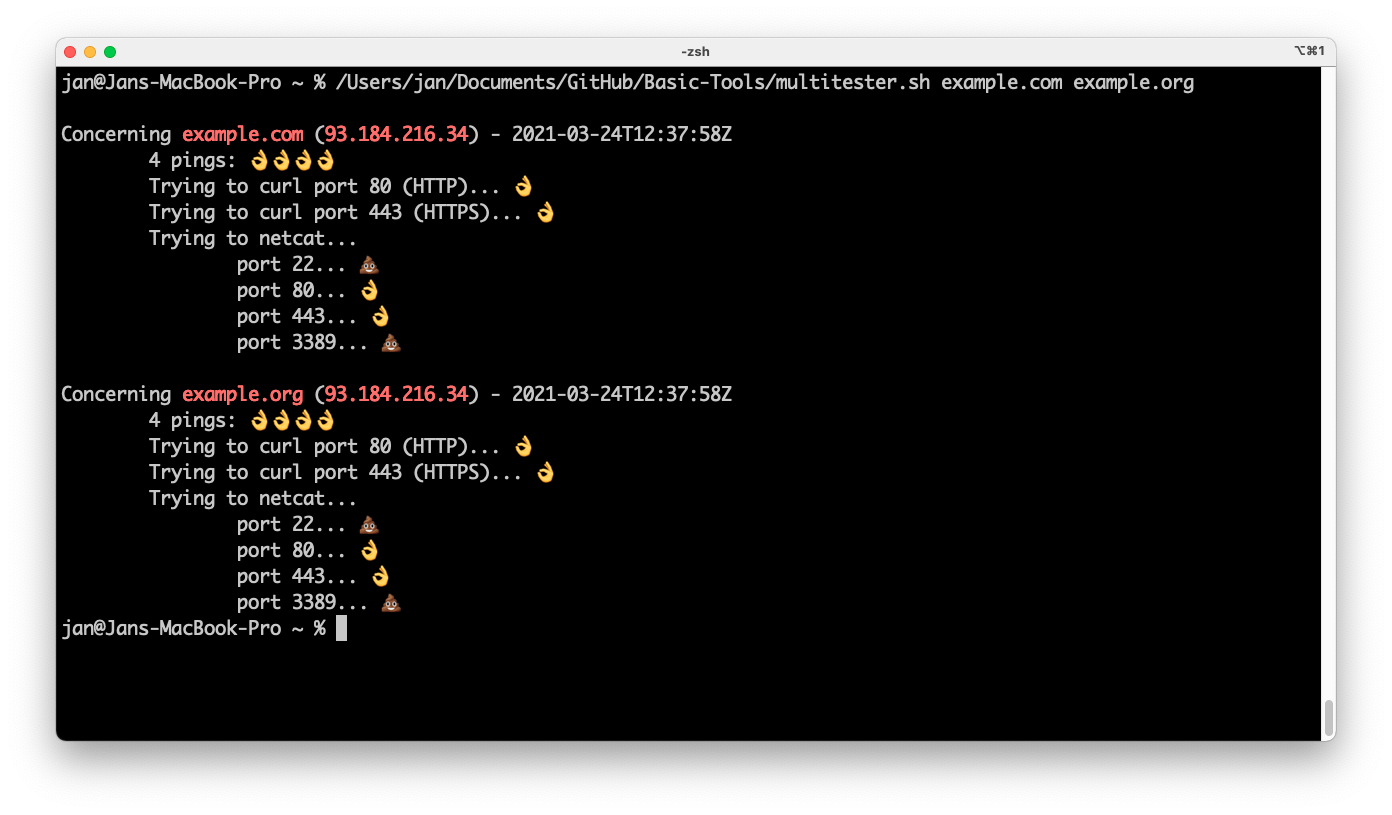Select the red example.com hostname text
1392x815 pixels.
point(242,133)
